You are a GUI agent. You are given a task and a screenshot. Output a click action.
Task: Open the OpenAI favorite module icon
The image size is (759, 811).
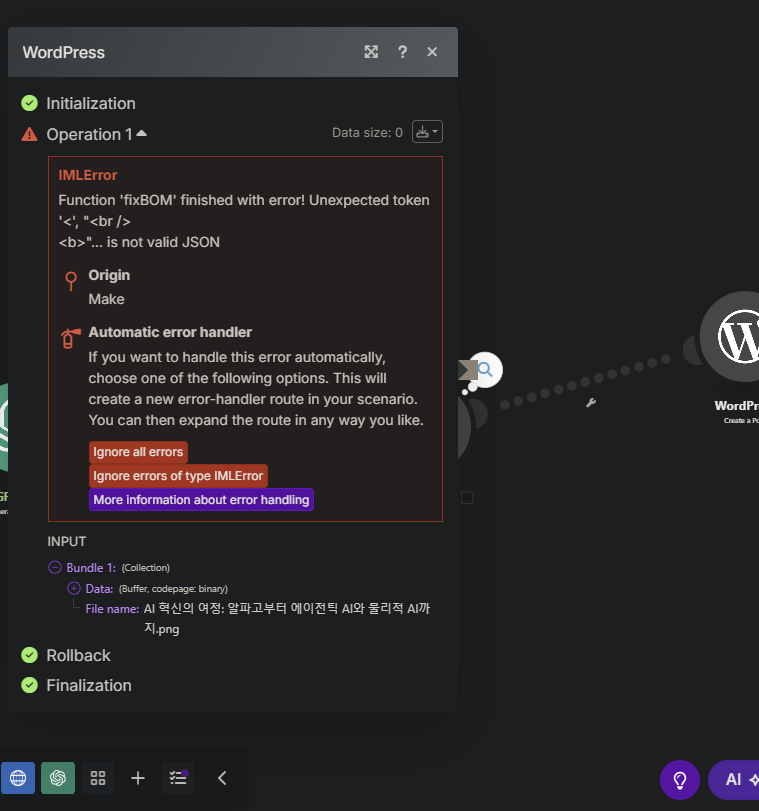[58, 778]
